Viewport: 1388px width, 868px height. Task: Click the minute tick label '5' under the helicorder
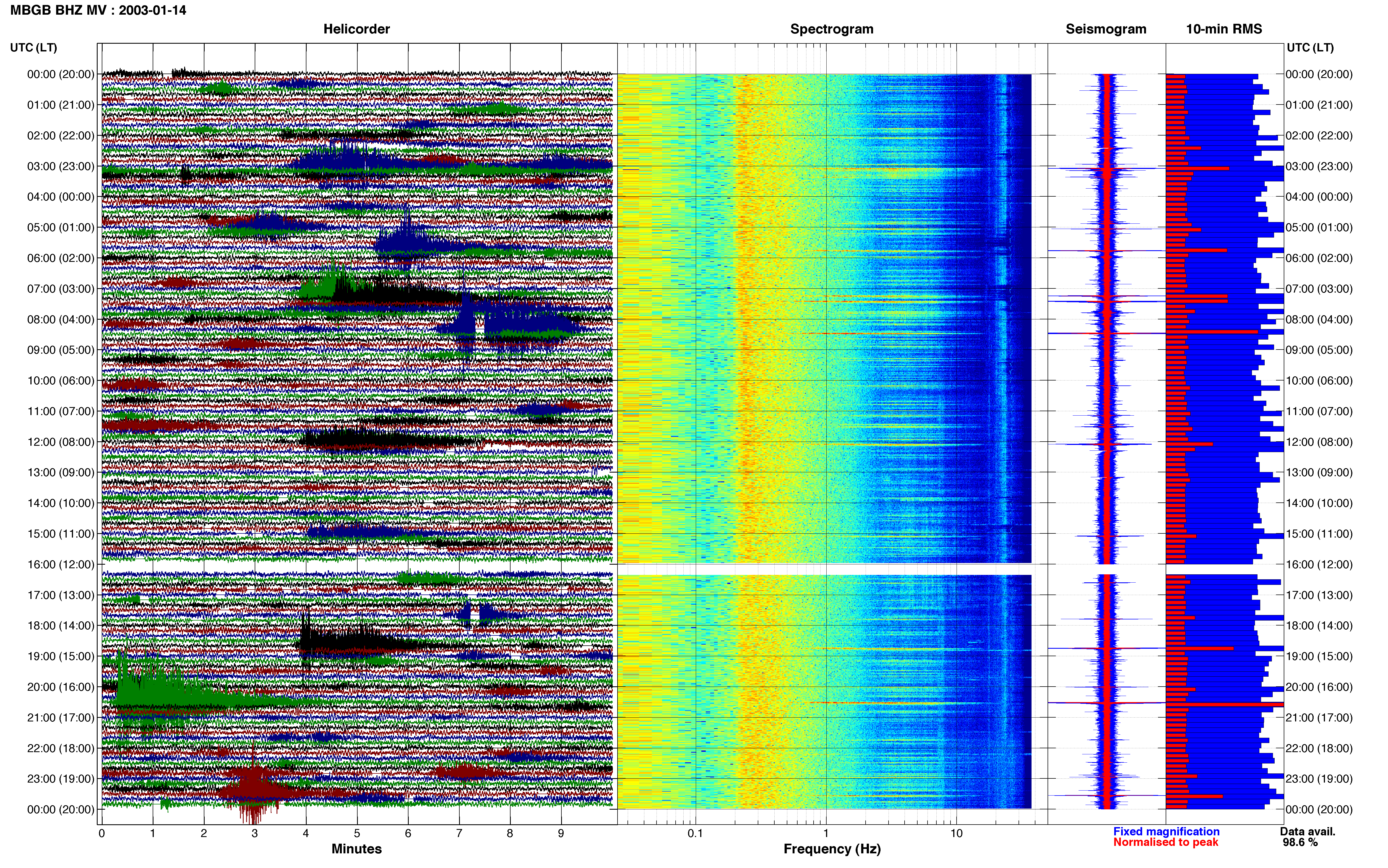(x=357, y=833)
